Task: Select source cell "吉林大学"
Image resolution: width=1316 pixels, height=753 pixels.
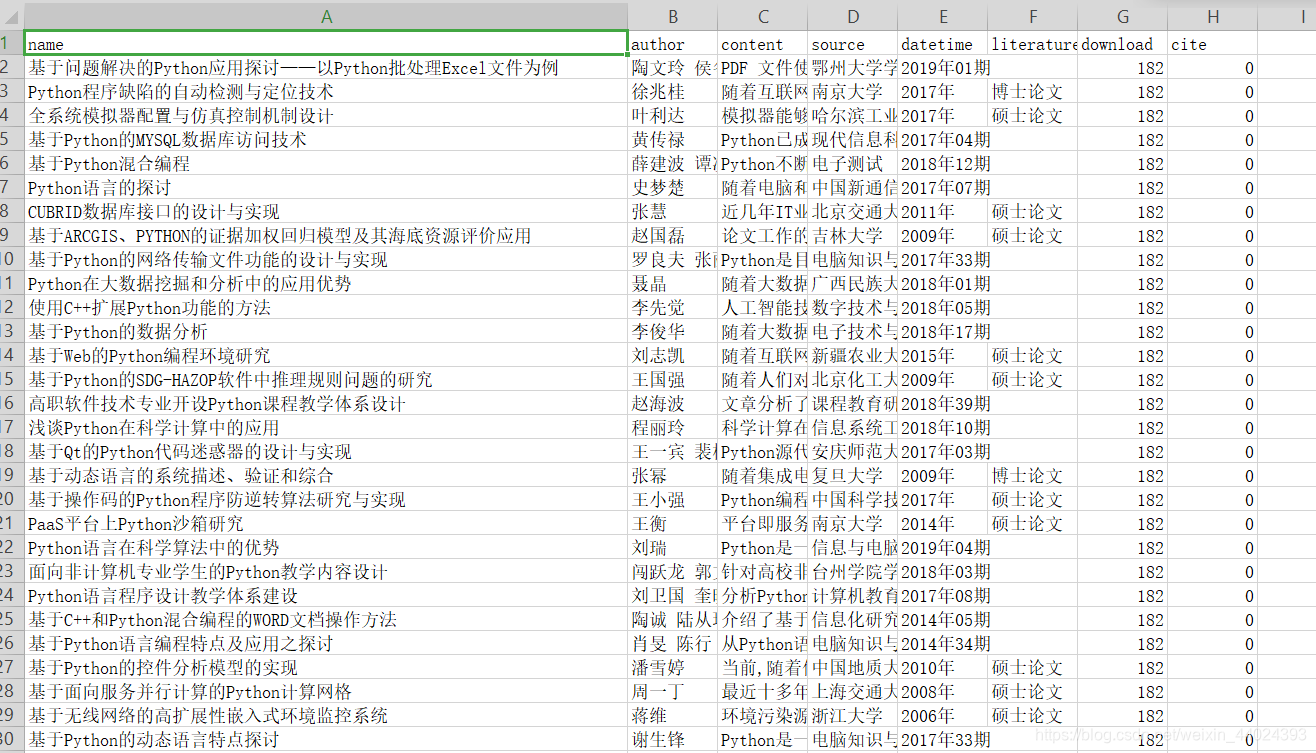Action: tap(853, 236)
